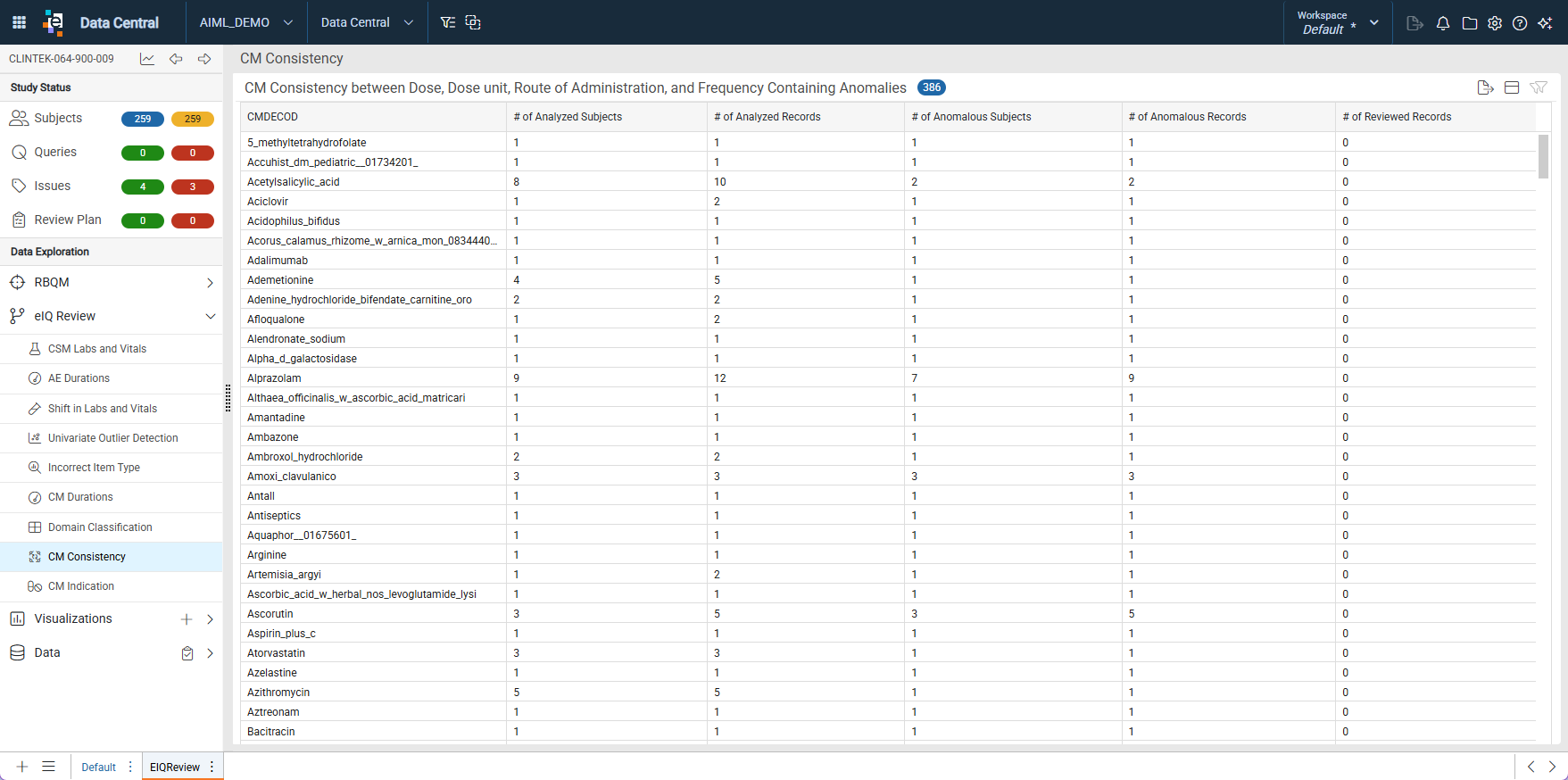Select the Acetylsalicylic_acid row
Viewport: 1568px width, 780px height.
click(x=888, y=182)
